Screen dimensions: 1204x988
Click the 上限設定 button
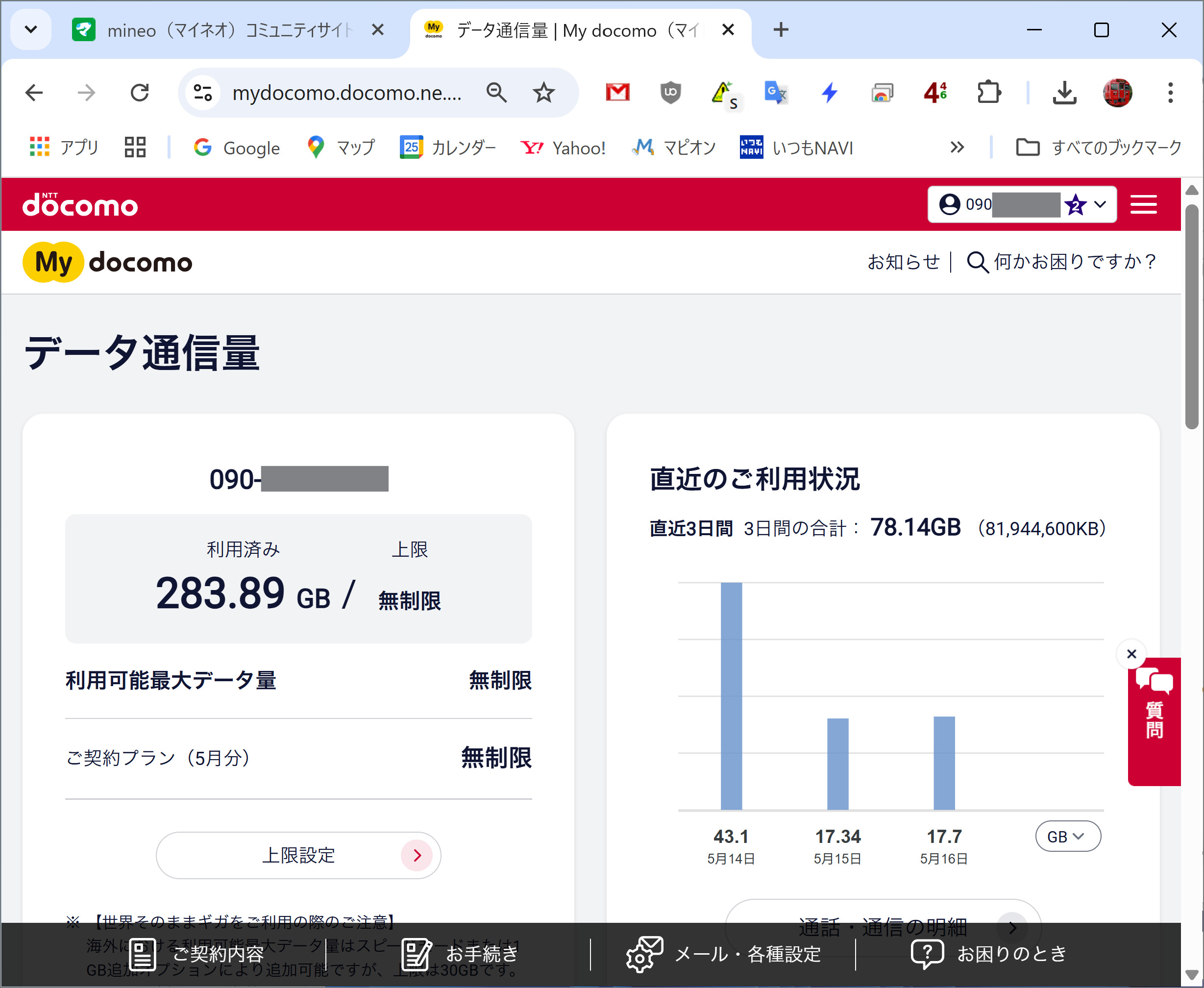point(298,855)
